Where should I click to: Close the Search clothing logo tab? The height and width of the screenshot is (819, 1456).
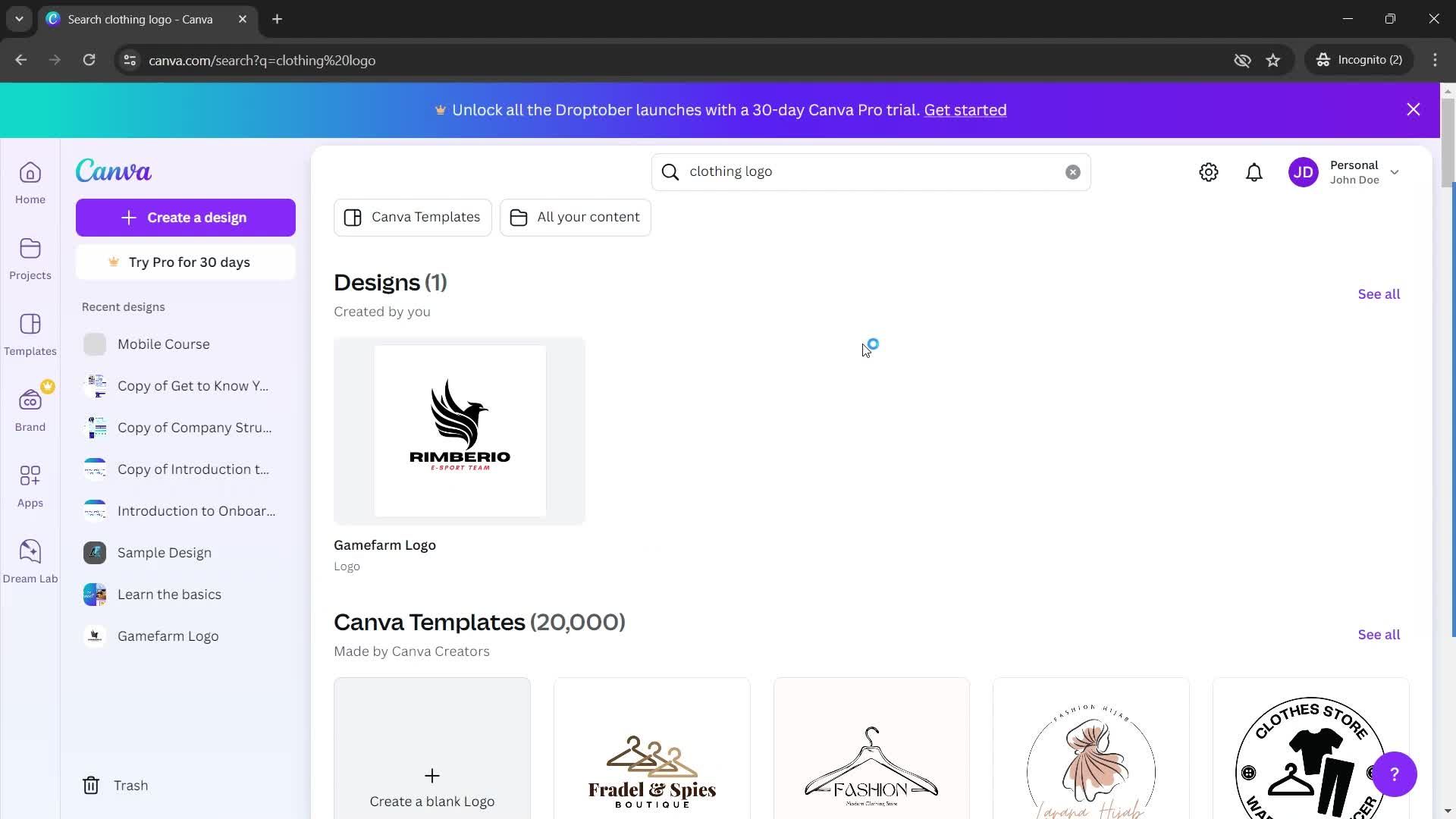[243, 19]
